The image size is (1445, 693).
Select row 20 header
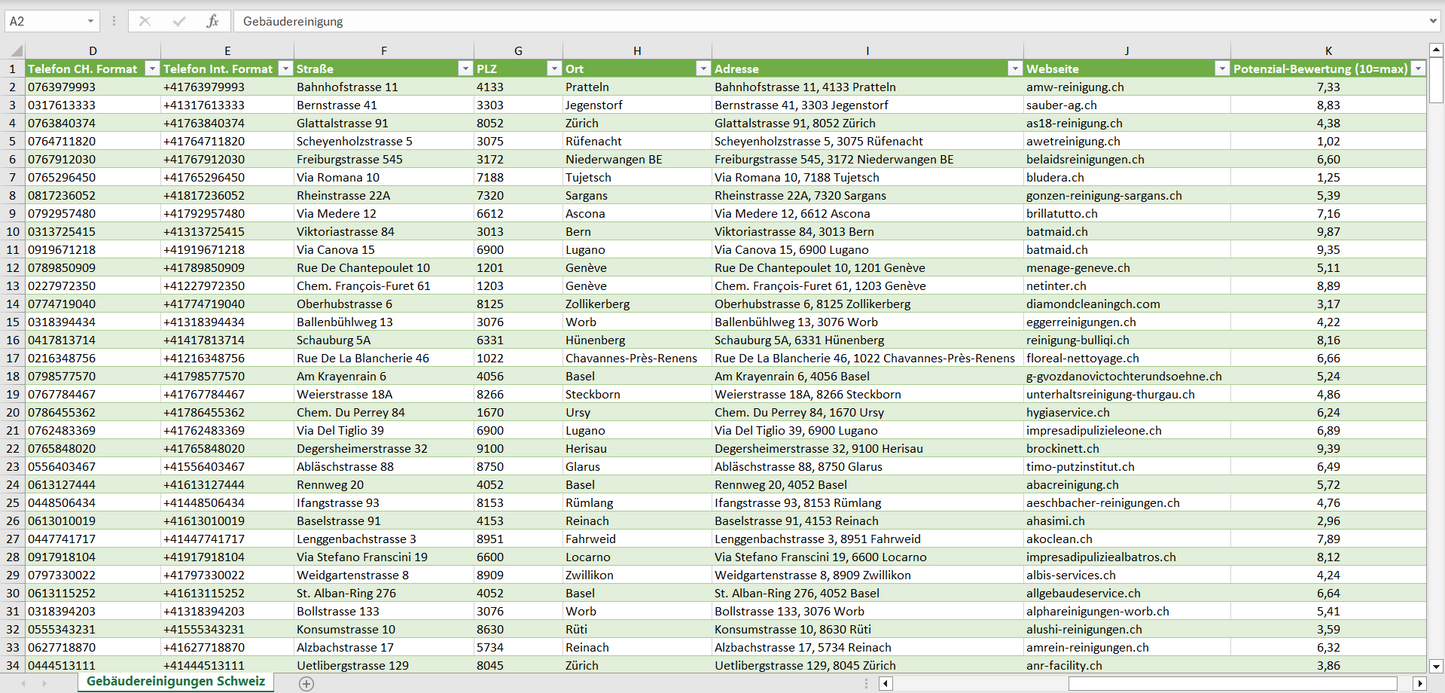pyautogui.click(x=13, y=412)
